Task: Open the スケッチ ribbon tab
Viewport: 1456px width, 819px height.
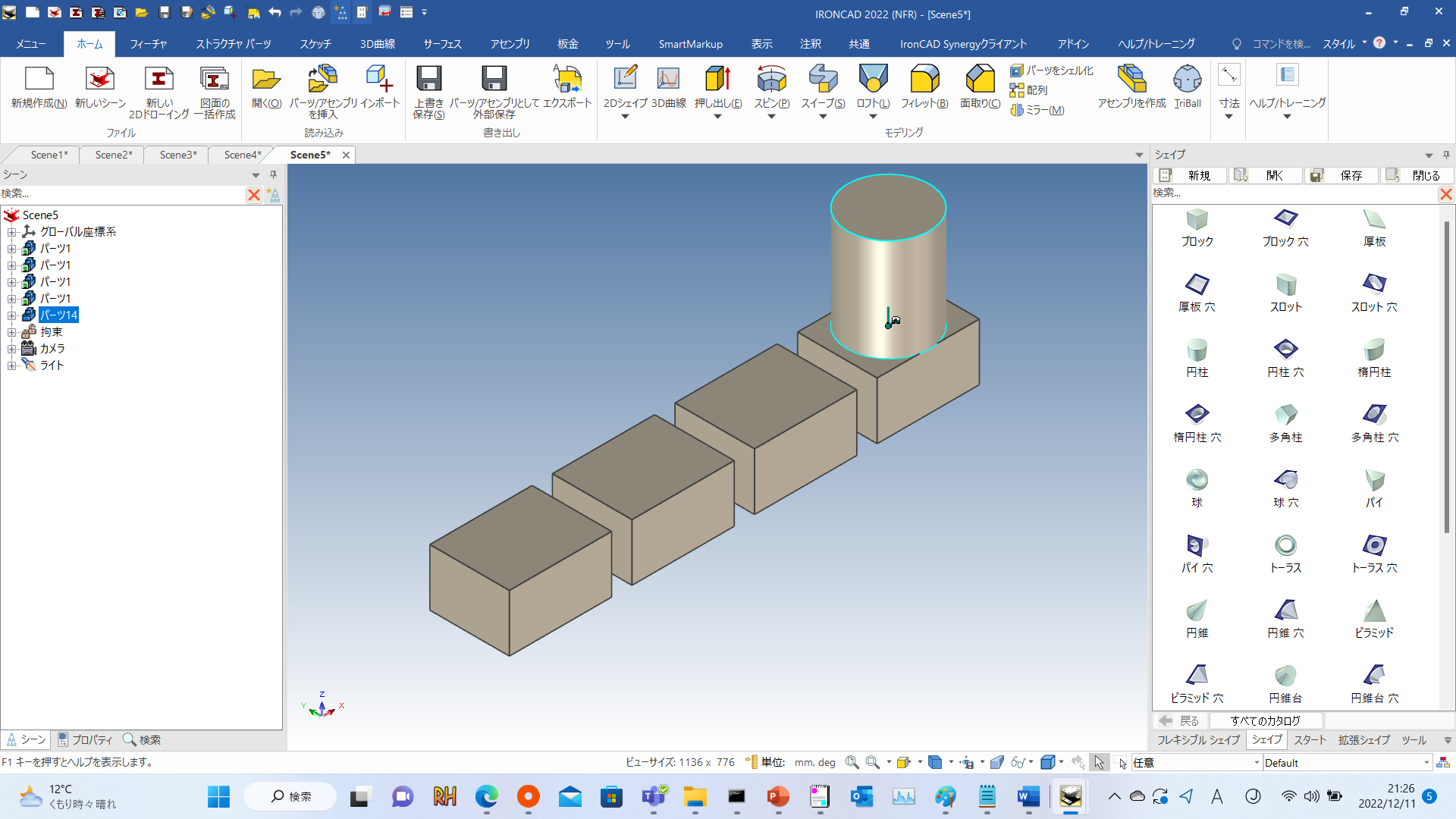Action: point(315,43)
